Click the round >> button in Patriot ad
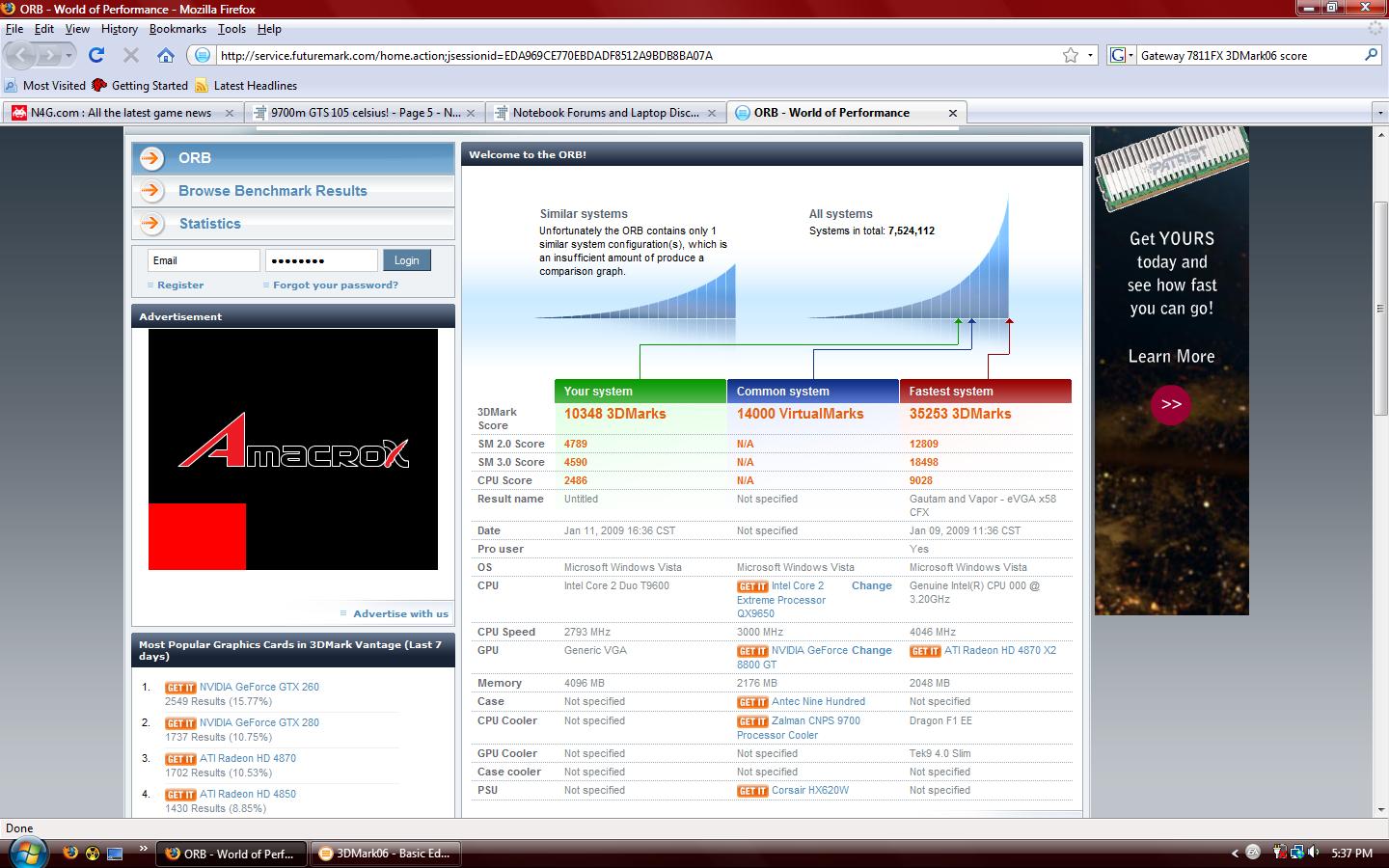 click(x=1170, y=405)
